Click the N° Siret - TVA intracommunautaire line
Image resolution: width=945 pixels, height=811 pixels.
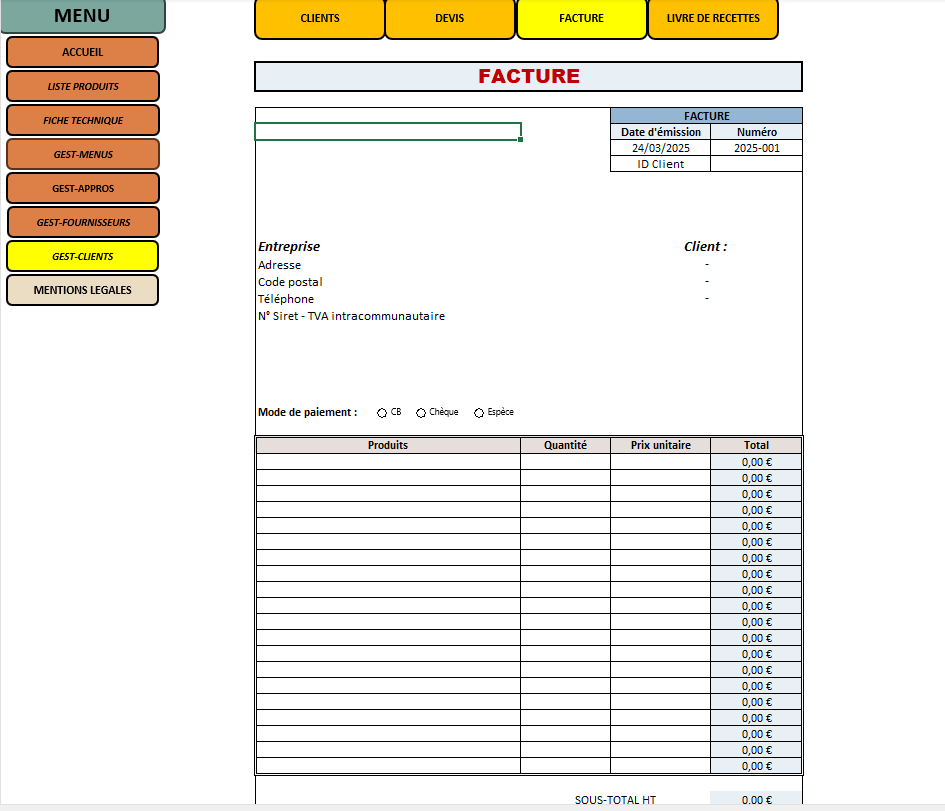coord(351,316)
